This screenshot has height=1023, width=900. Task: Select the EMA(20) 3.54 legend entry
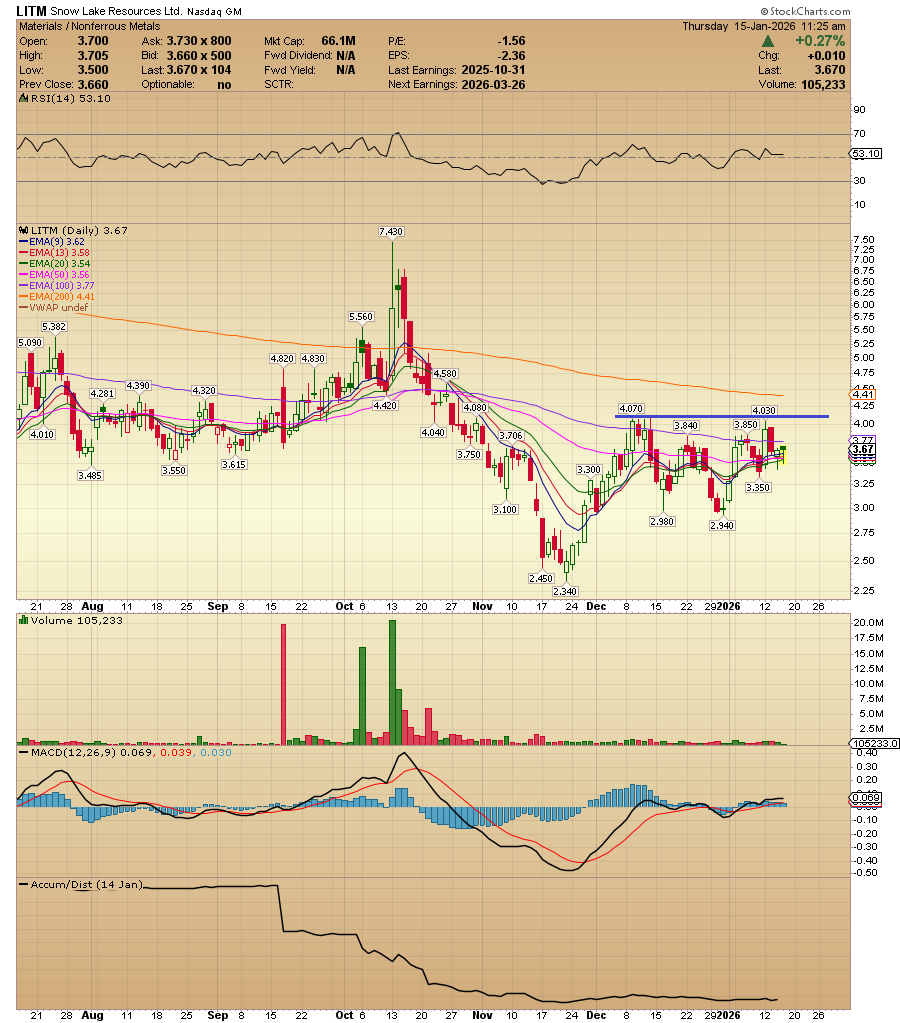coord(55,264)
